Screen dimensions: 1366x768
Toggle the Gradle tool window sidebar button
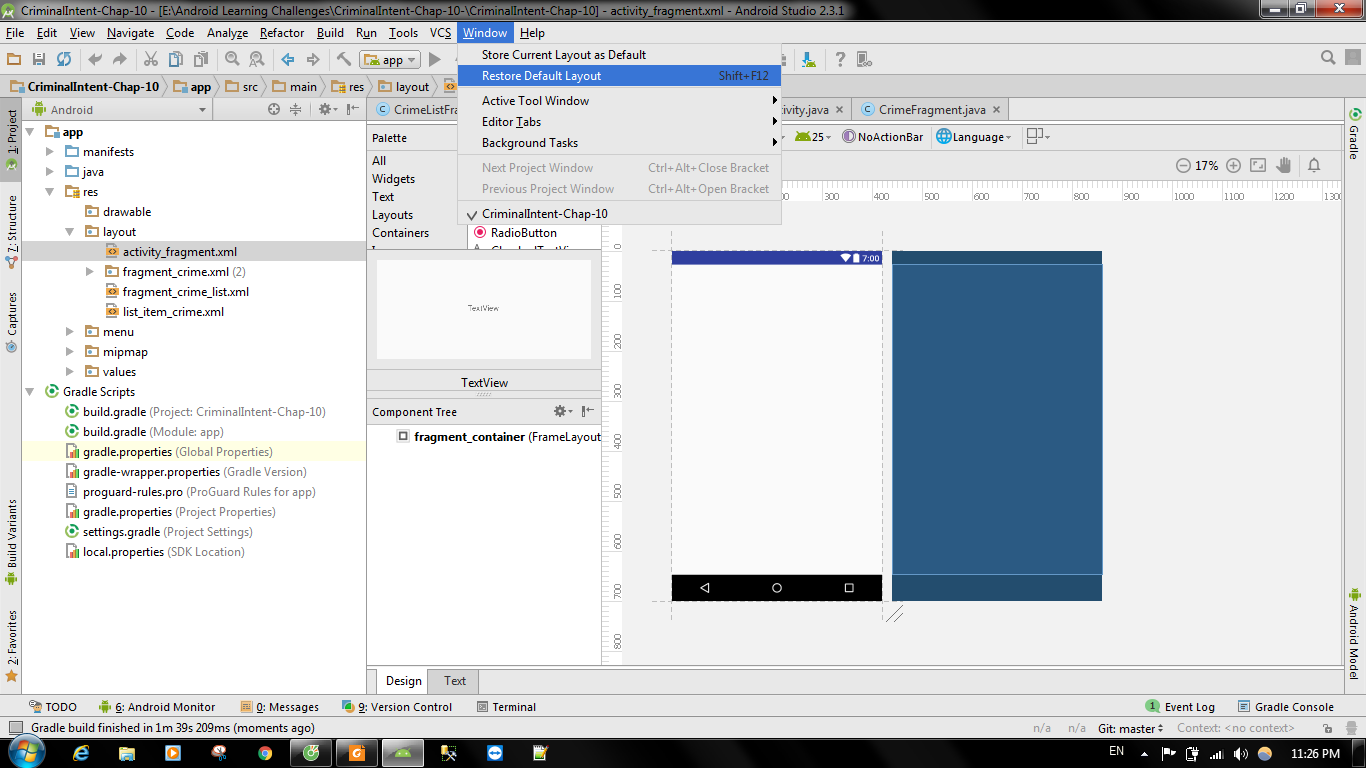click(x=1355, y=134)
